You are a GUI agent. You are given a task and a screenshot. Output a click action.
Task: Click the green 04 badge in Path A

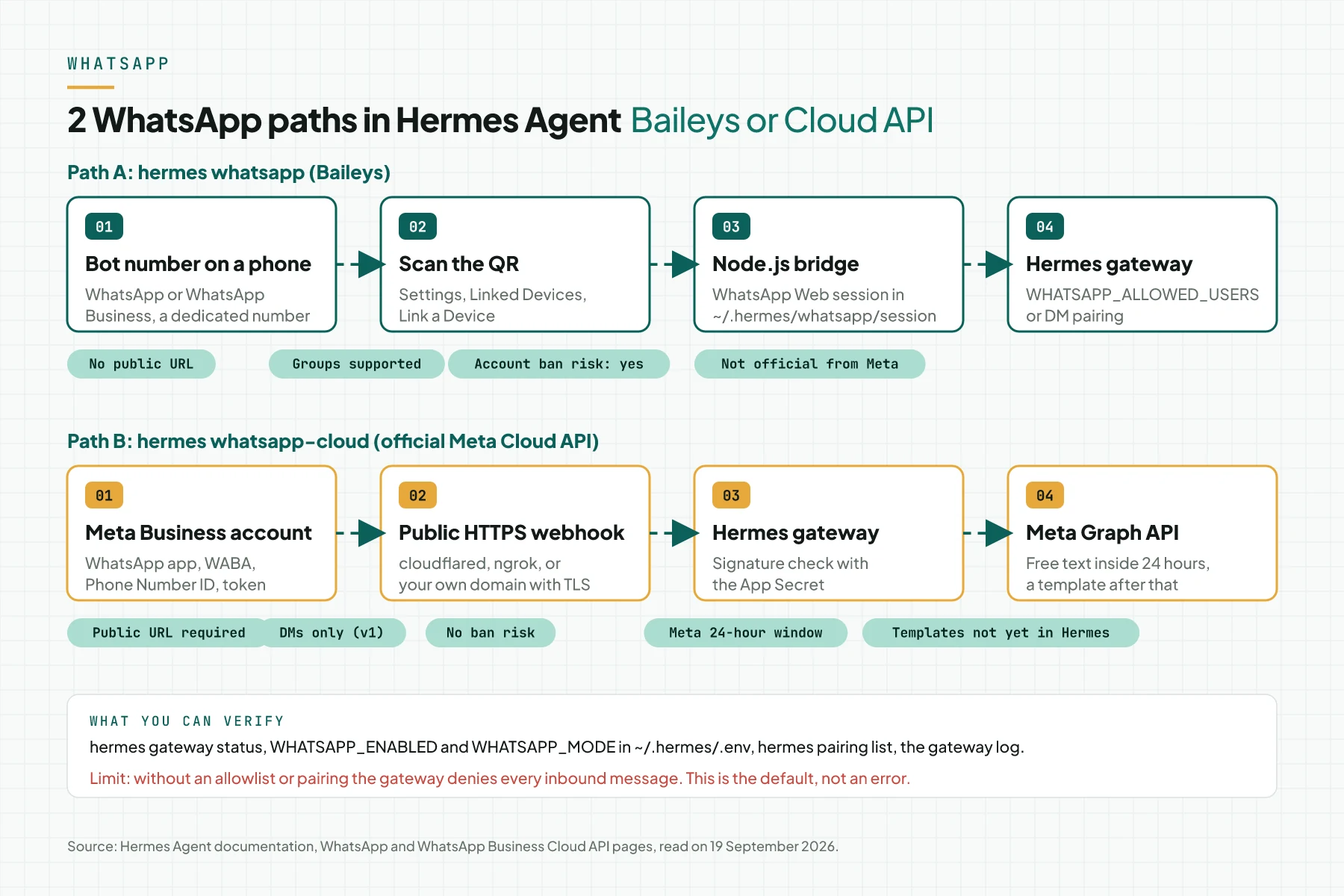point(1045,226)
